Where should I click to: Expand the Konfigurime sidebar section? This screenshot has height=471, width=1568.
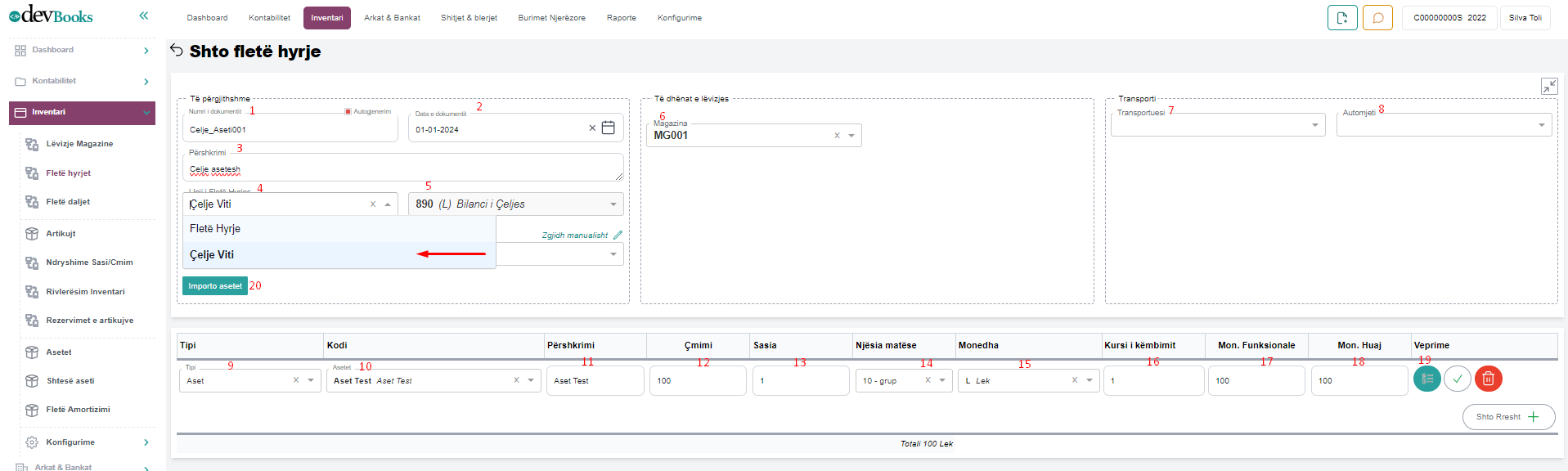82,442
